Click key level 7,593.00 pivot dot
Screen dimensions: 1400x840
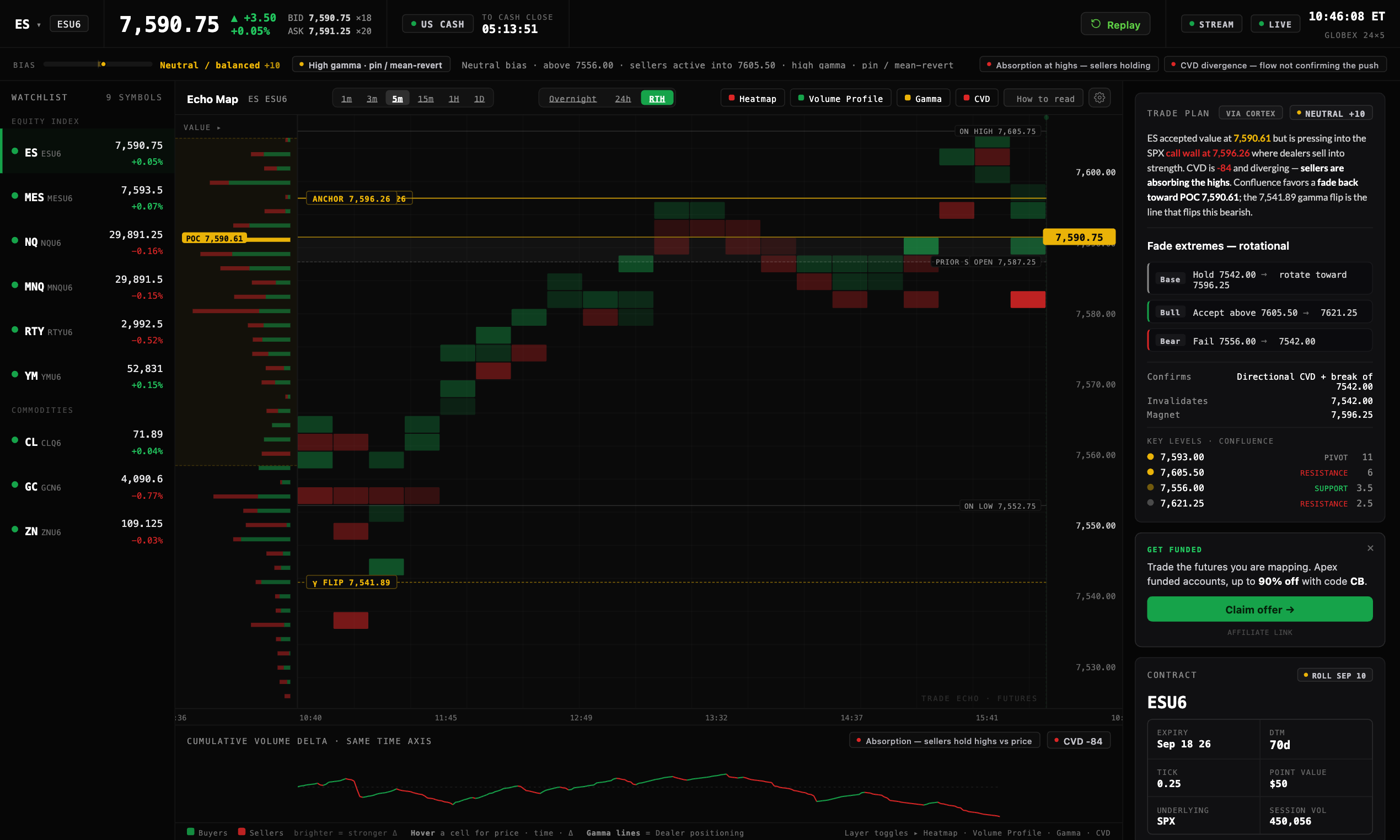[1150, 457]
